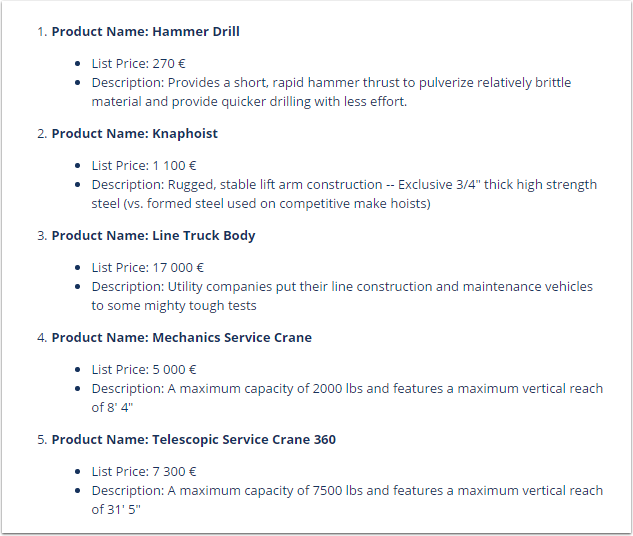633x536 pixels.
Task: Click the Mechanics Service Crane heading
Action: pos(182,337)
